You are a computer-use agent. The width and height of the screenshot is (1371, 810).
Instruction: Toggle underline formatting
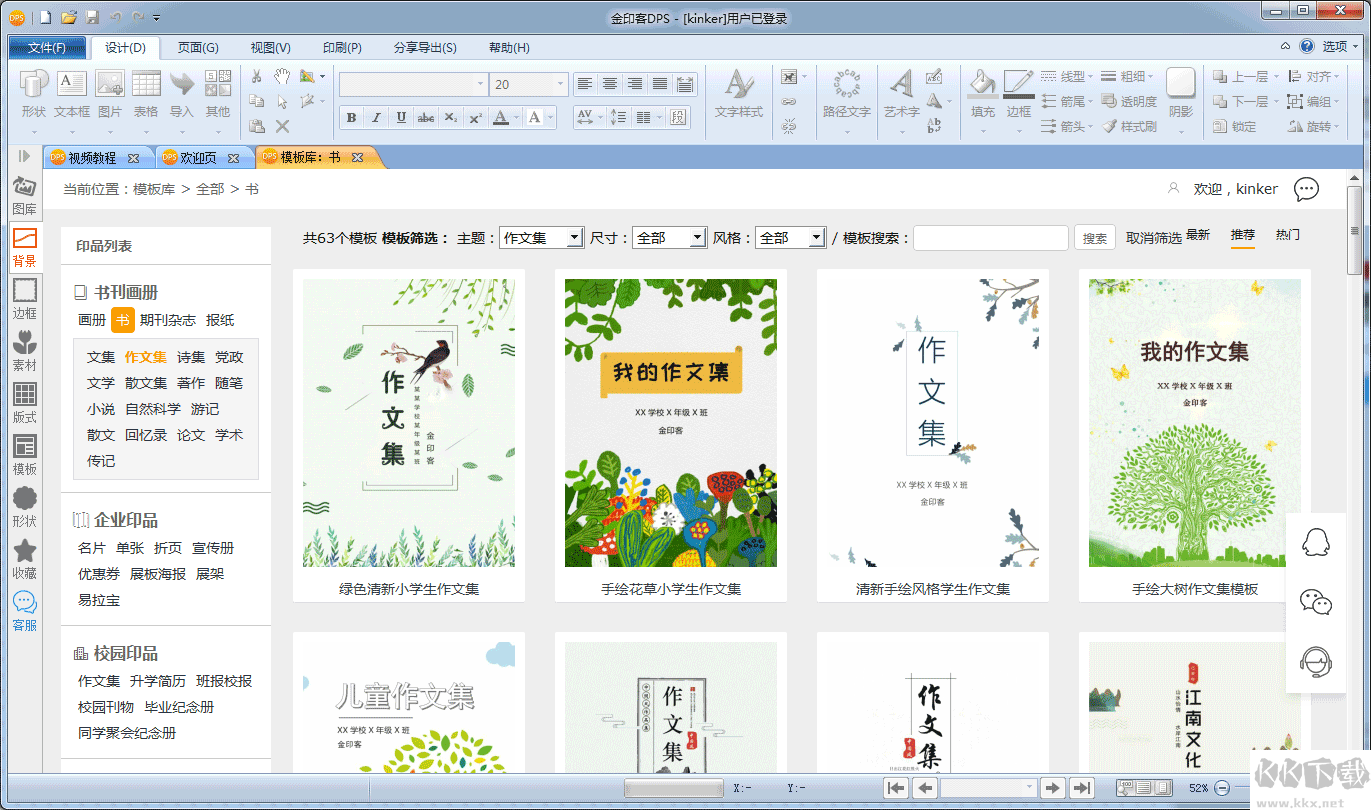tap(401, 117)
